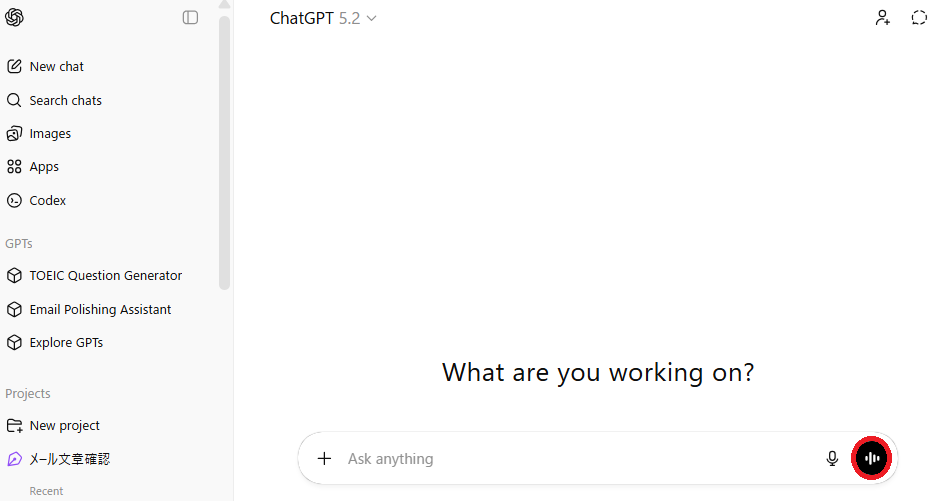Viewport: 949px width, 501px height.
Task: Turn on temporary chat with dashed-circle icon
Action: tap(919, 18)
